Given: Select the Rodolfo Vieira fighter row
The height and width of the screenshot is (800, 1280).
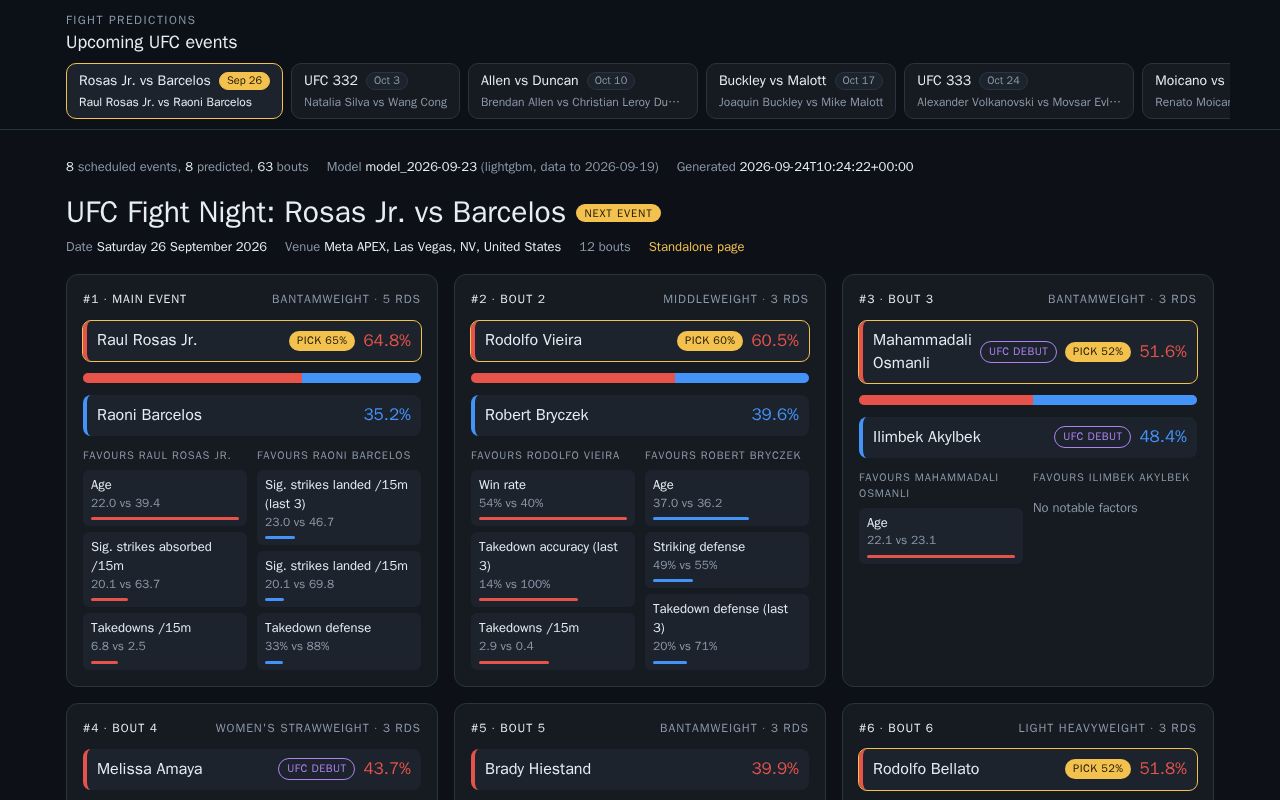Looking at the screenshot, I should tap(640, 341).
